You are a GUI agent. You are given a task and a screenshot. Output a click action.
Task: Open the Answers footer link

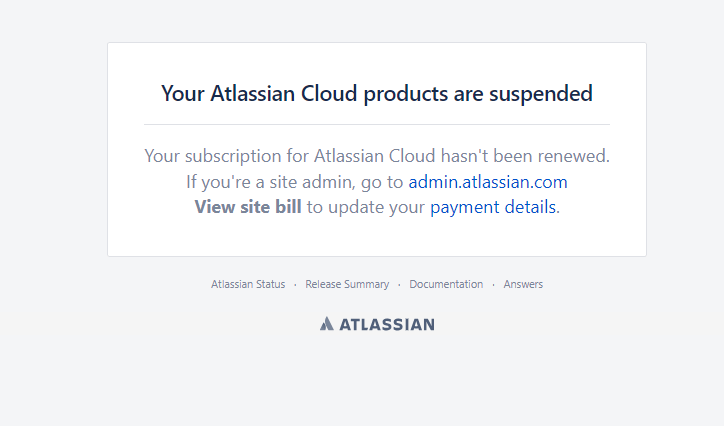[x=523, y=284]
